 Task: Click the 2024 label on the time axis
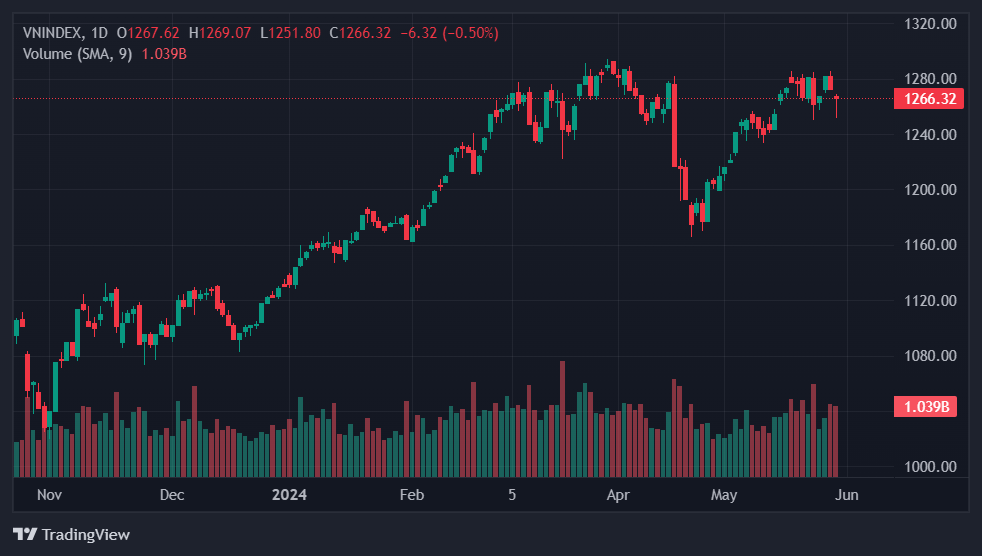290,495
